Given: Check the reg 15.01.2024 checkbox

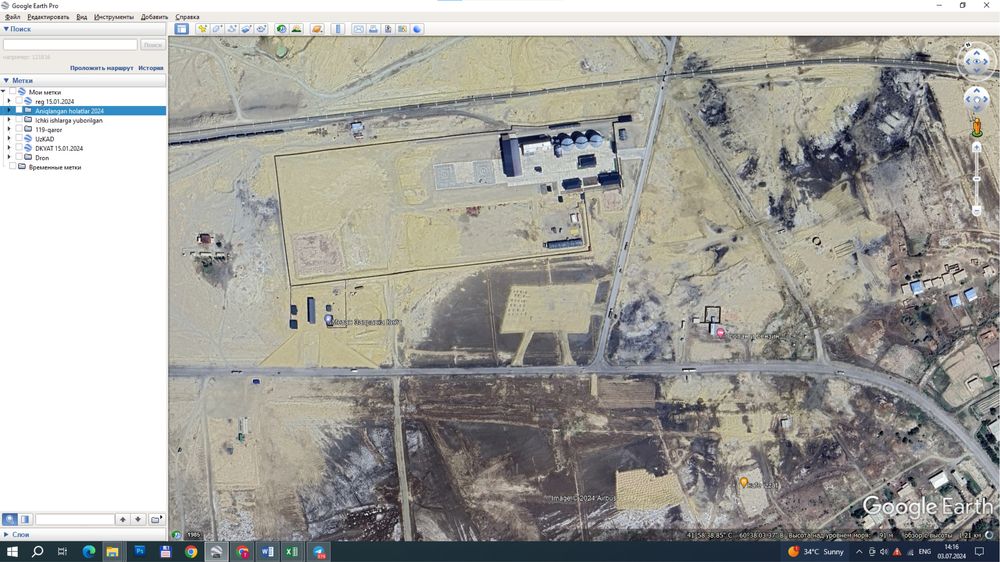Looking at the screenshot, I should pyautogui.click(x=19, y=101).
